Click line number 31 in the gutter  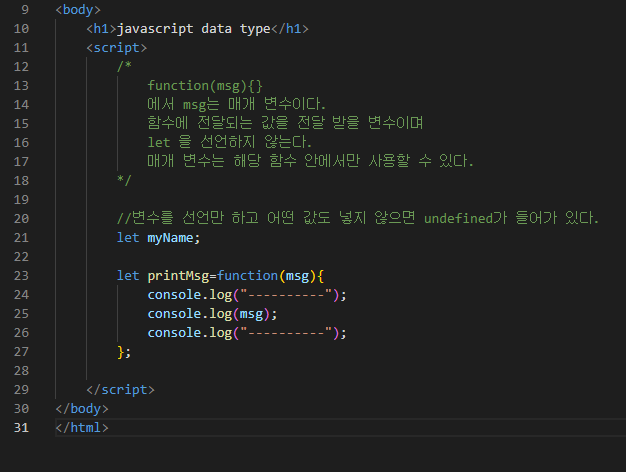point(21,428)
